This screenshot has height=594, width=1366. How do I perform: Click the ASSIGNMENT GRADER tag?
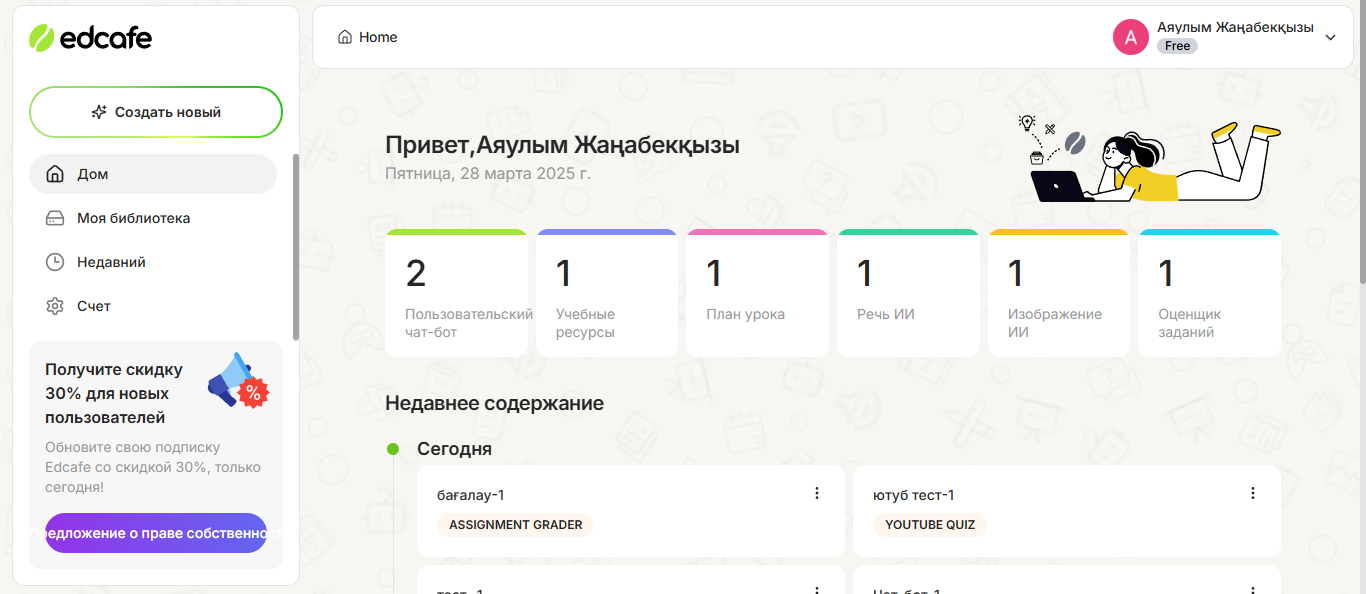pos(516,525)
